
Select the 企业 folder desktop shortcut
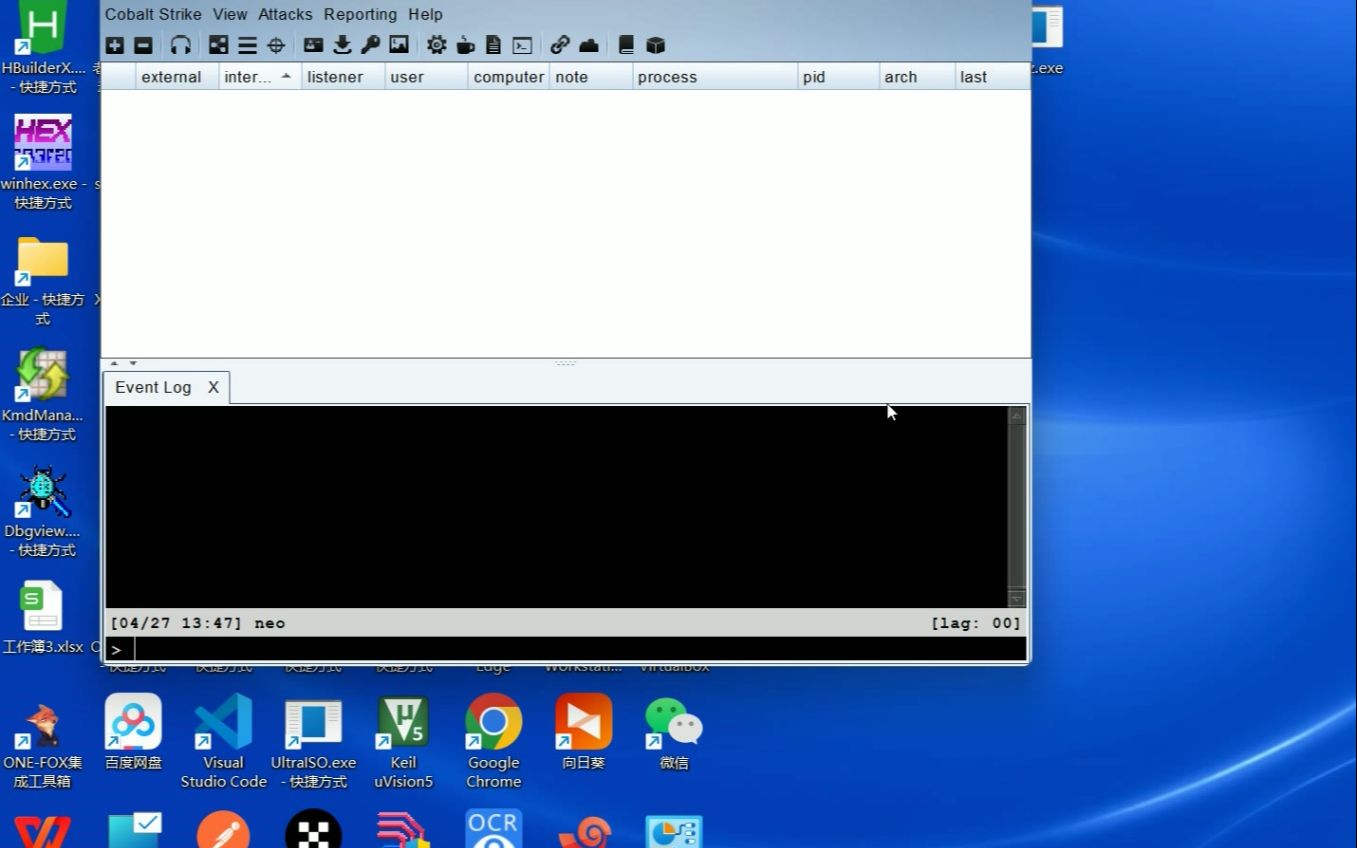42,282
